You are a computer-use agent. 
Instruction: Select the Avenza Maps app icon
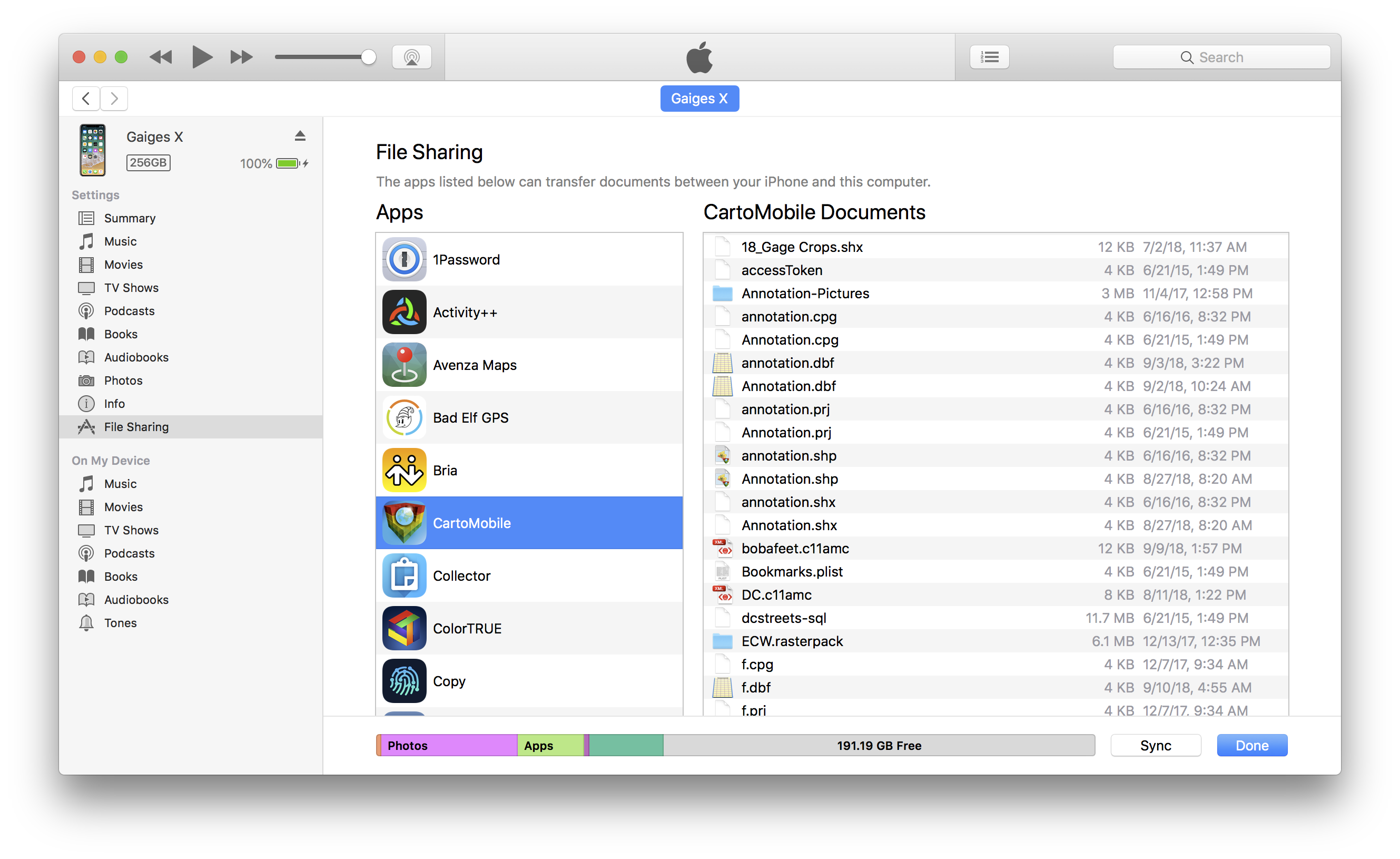point(404,364)
